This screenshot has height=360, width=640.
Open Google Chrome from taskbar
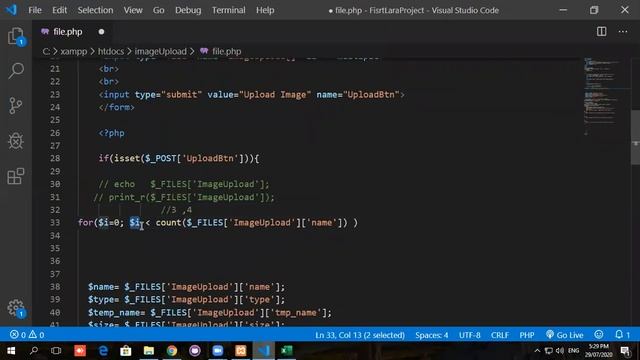click(x=172, y=351)
